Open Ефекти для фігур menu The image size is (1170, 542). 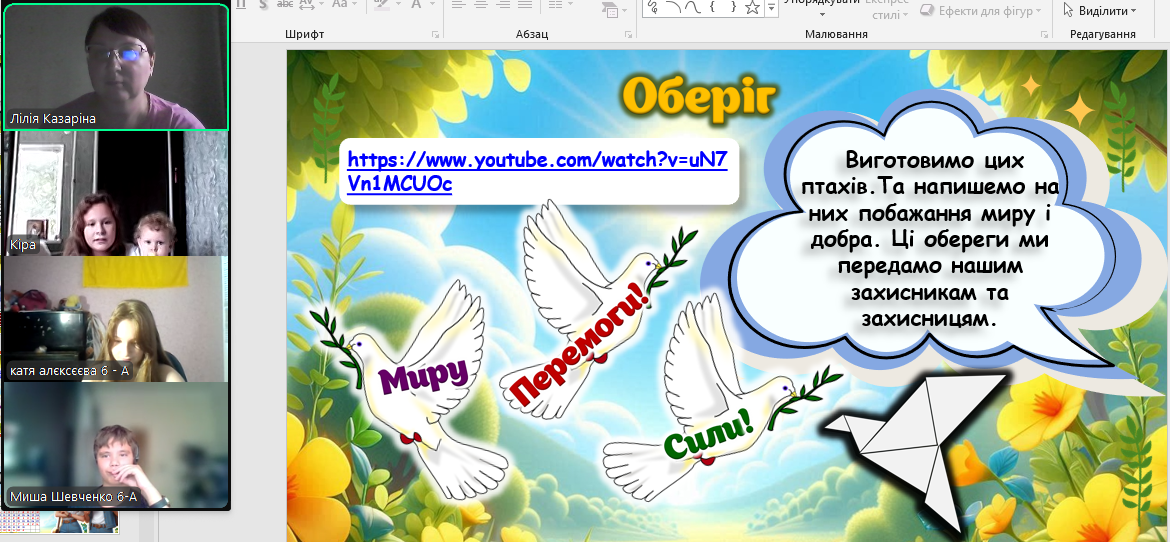coord(981,11)
